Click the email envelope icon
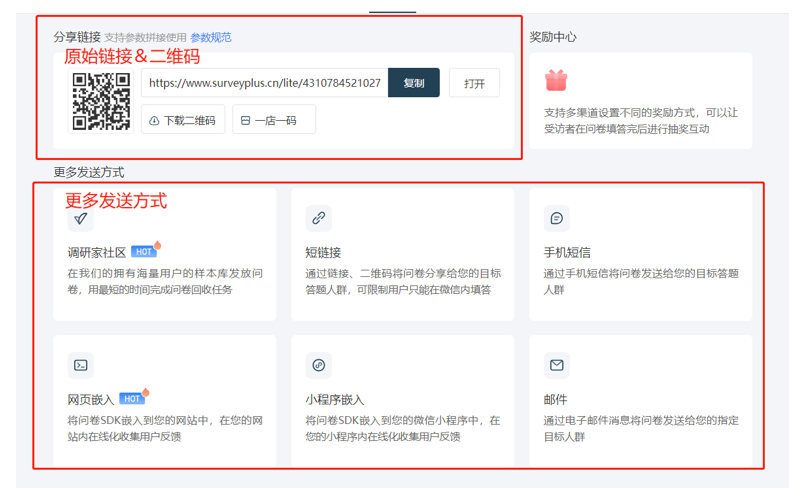The height and width of the screenshot is (493, 800). pos(557,365)
